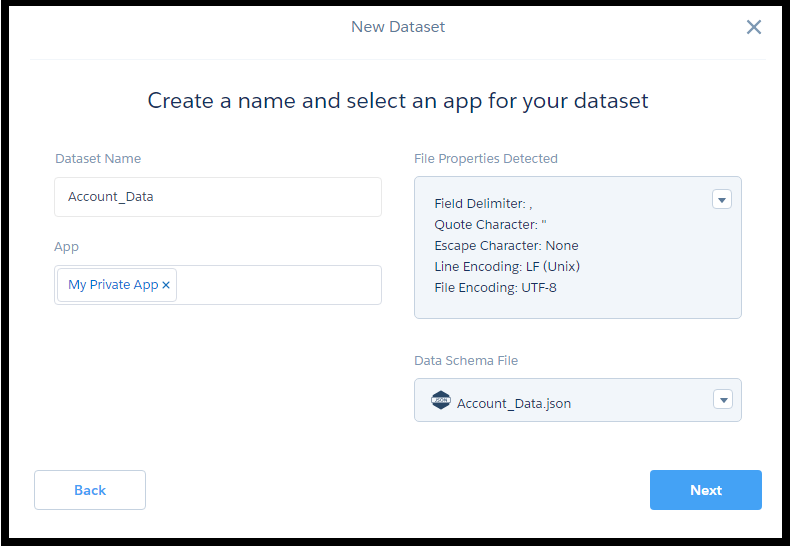This screenshot has height=547, width=791.
Task: Expand the File Properties Detected dropdown arrow
Action: 722,199
